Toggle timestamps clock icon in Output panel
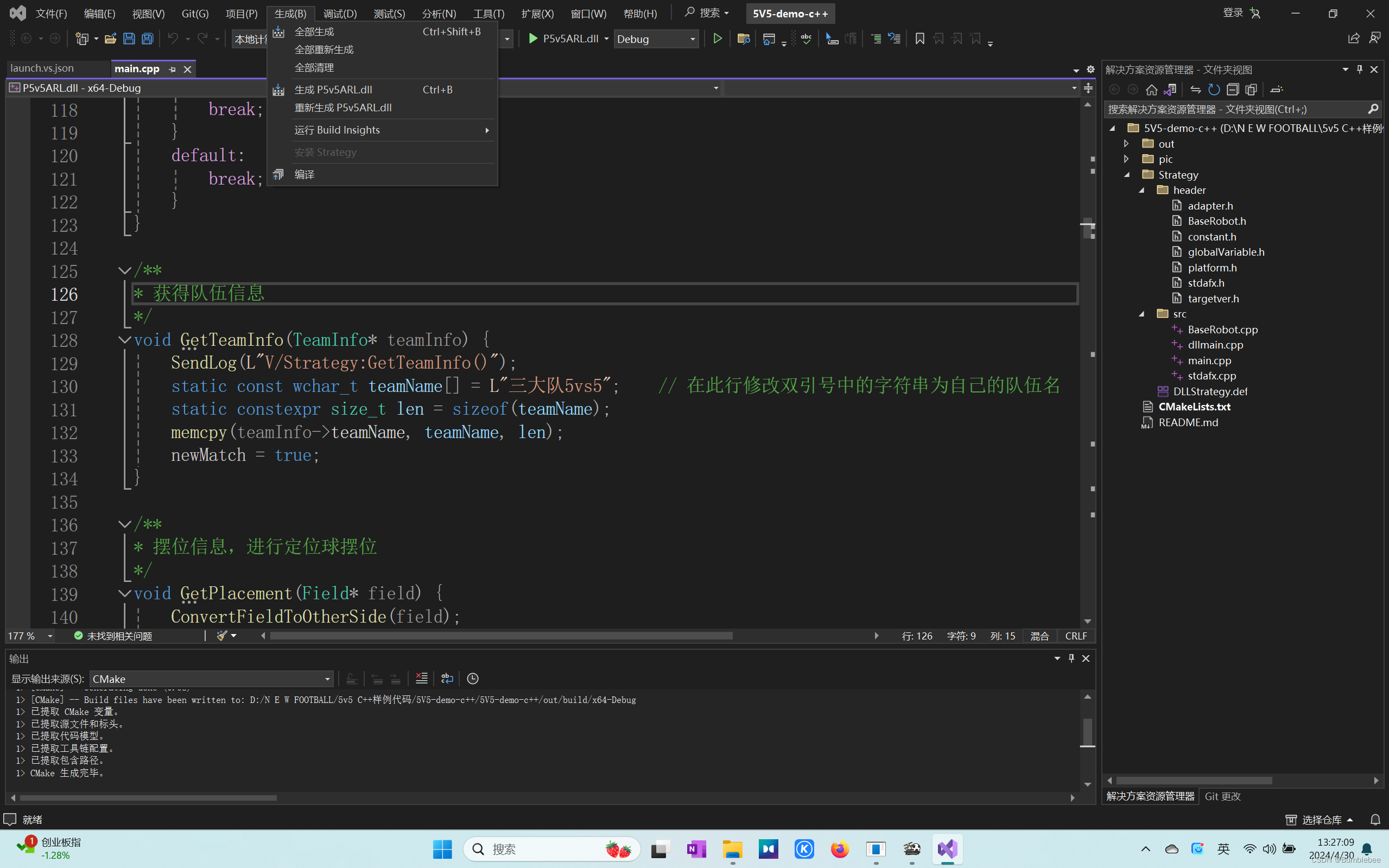The height and width of the screenshot is (868, 1389). (472, 679)
